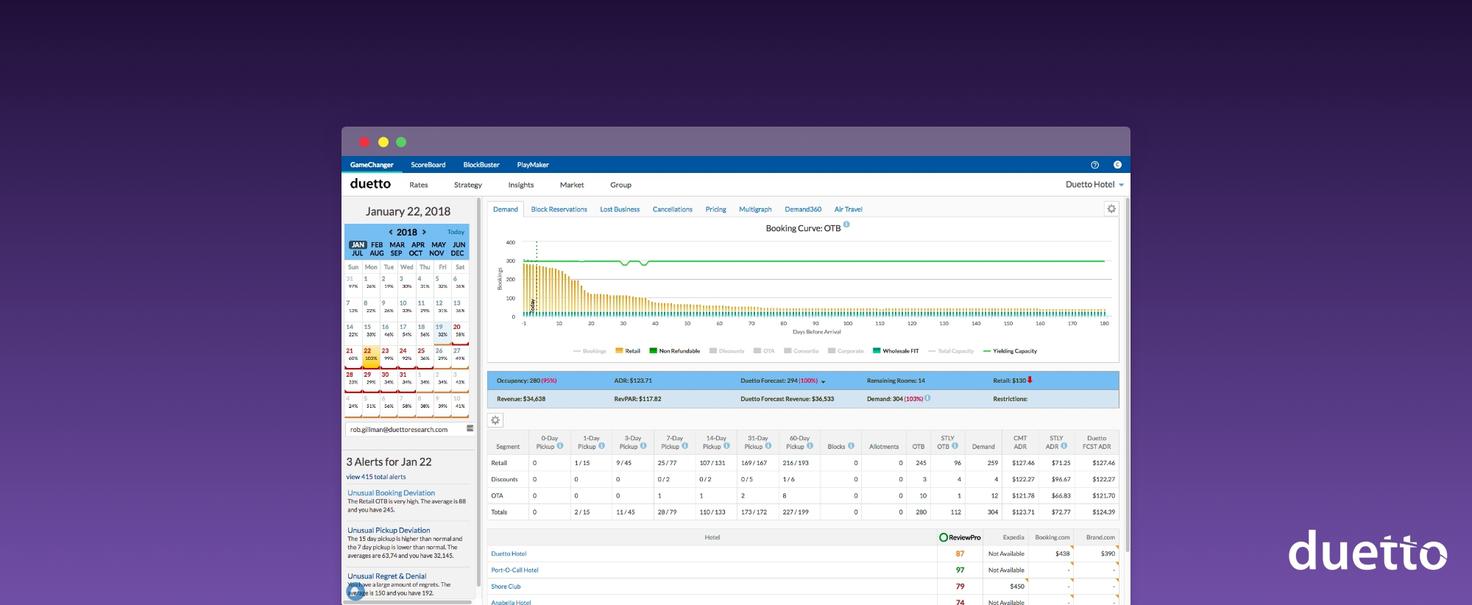Click Today button in calendar
The image size is (1472, 605).
pyautogui.click(x=456, y=232)
